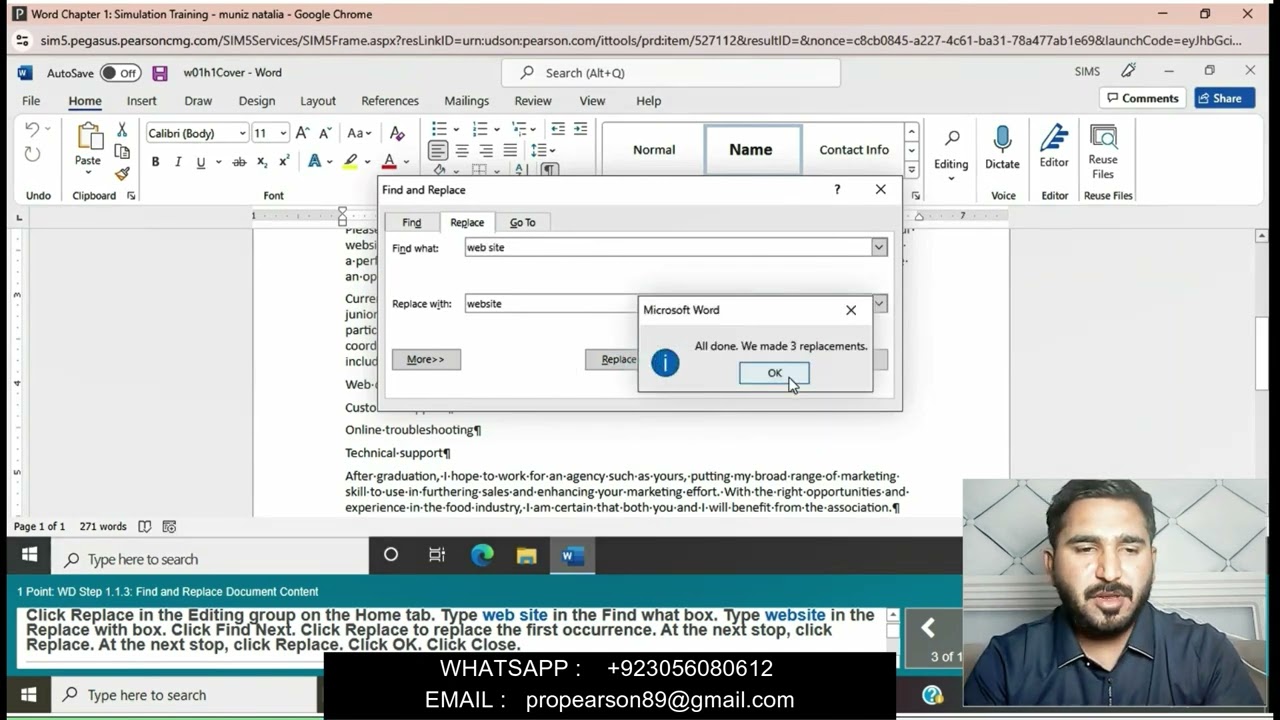The height and width of the screenshot is (720, 1280).
Task: Click Align Left paragraph icon
Action: [438, 151]
